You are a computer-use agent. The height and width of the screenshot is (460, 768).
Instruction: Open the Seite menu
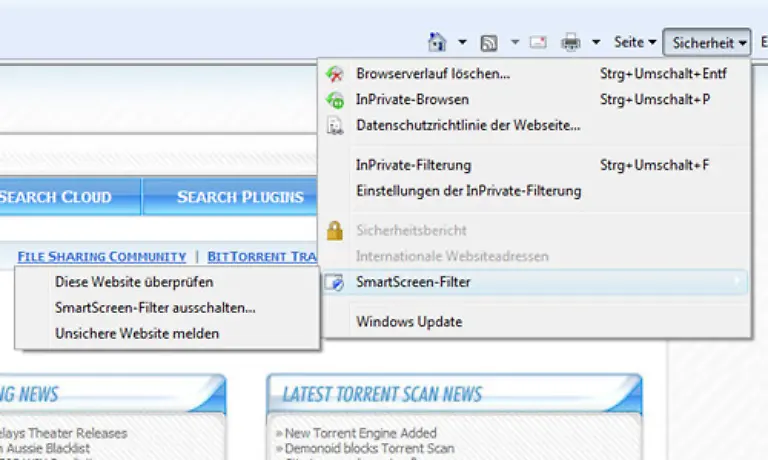click(635, 43)
